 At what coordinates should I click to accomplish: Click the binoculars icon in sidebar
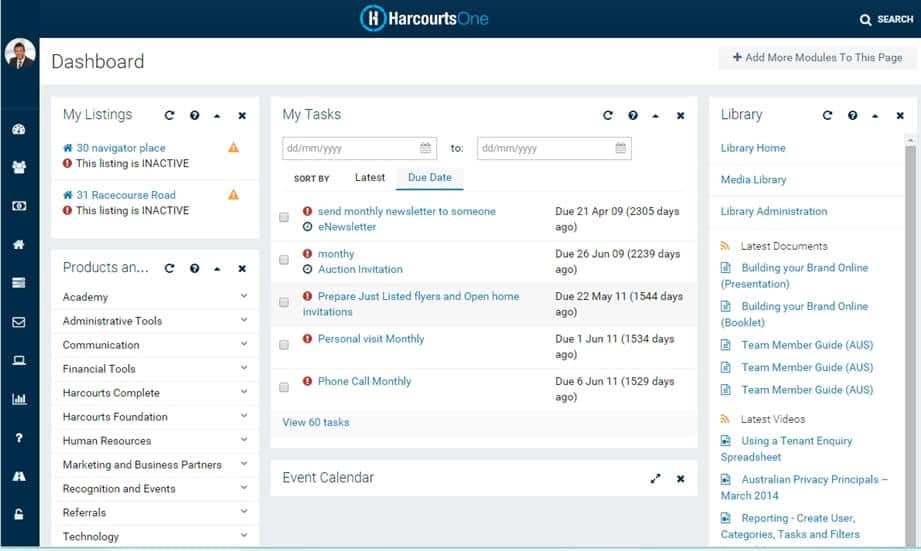[19, 476]
